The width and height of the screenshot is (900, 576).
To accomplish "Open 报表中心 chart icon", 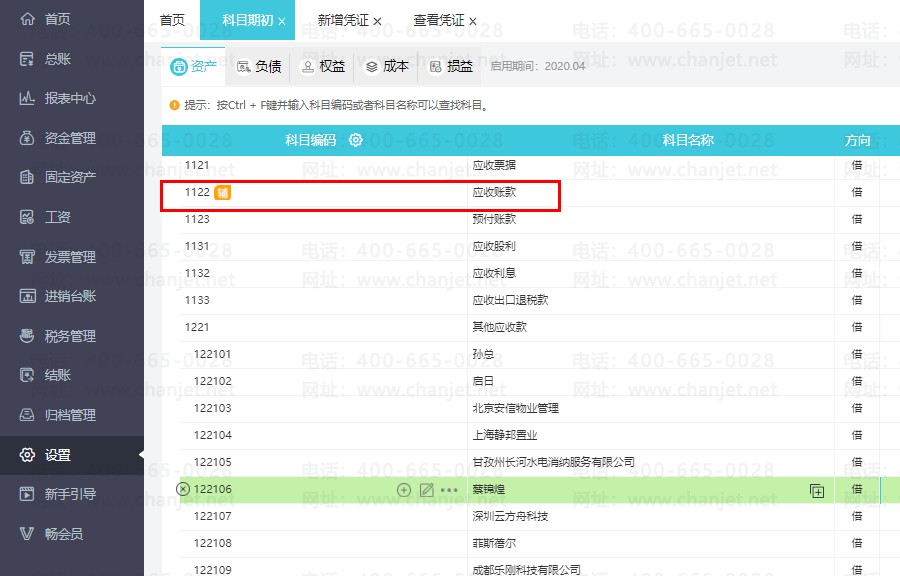I will (27, 98).
